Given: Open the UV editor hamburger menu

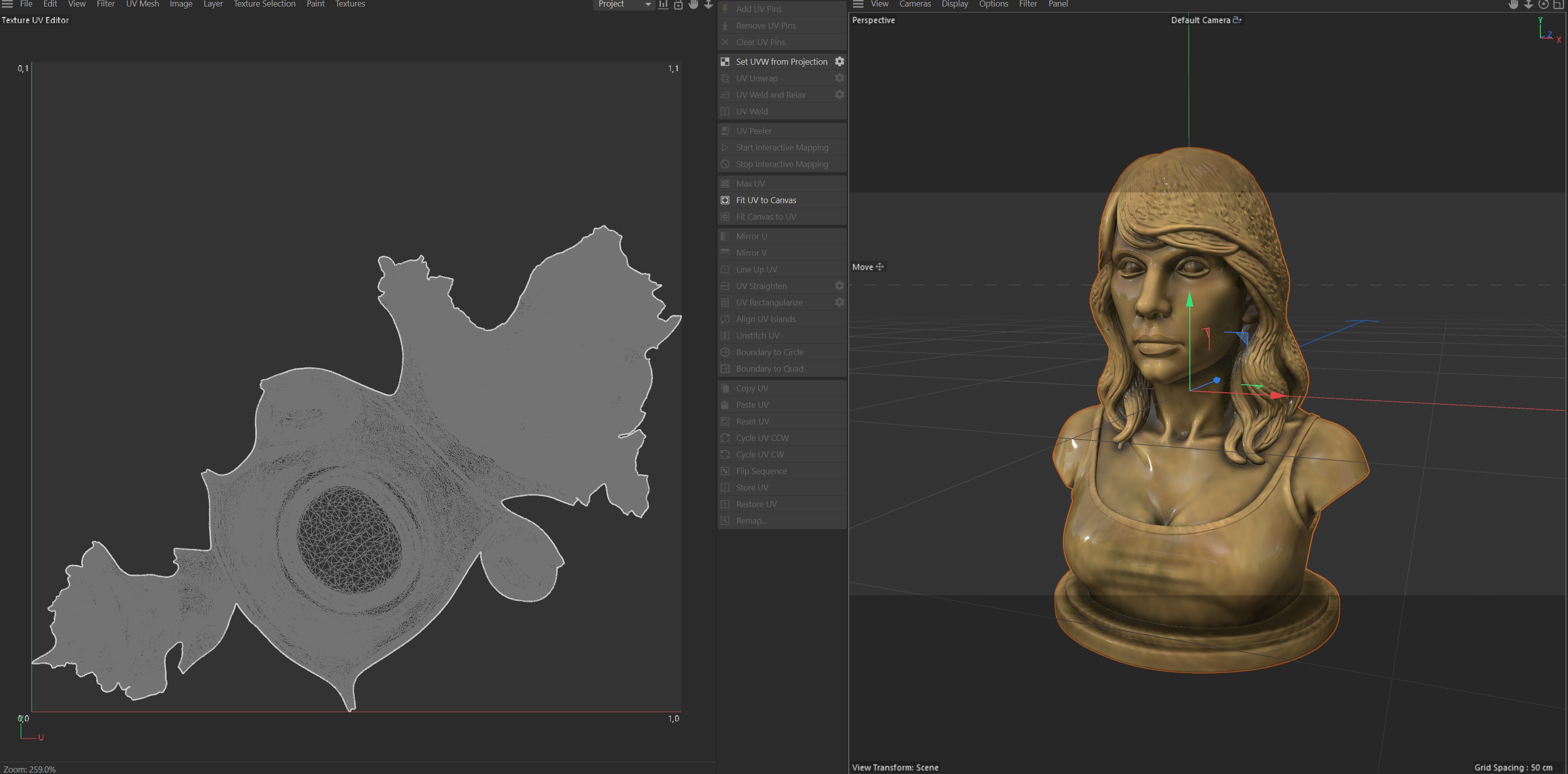Looking at the screenshot, I should coord(8,4).
